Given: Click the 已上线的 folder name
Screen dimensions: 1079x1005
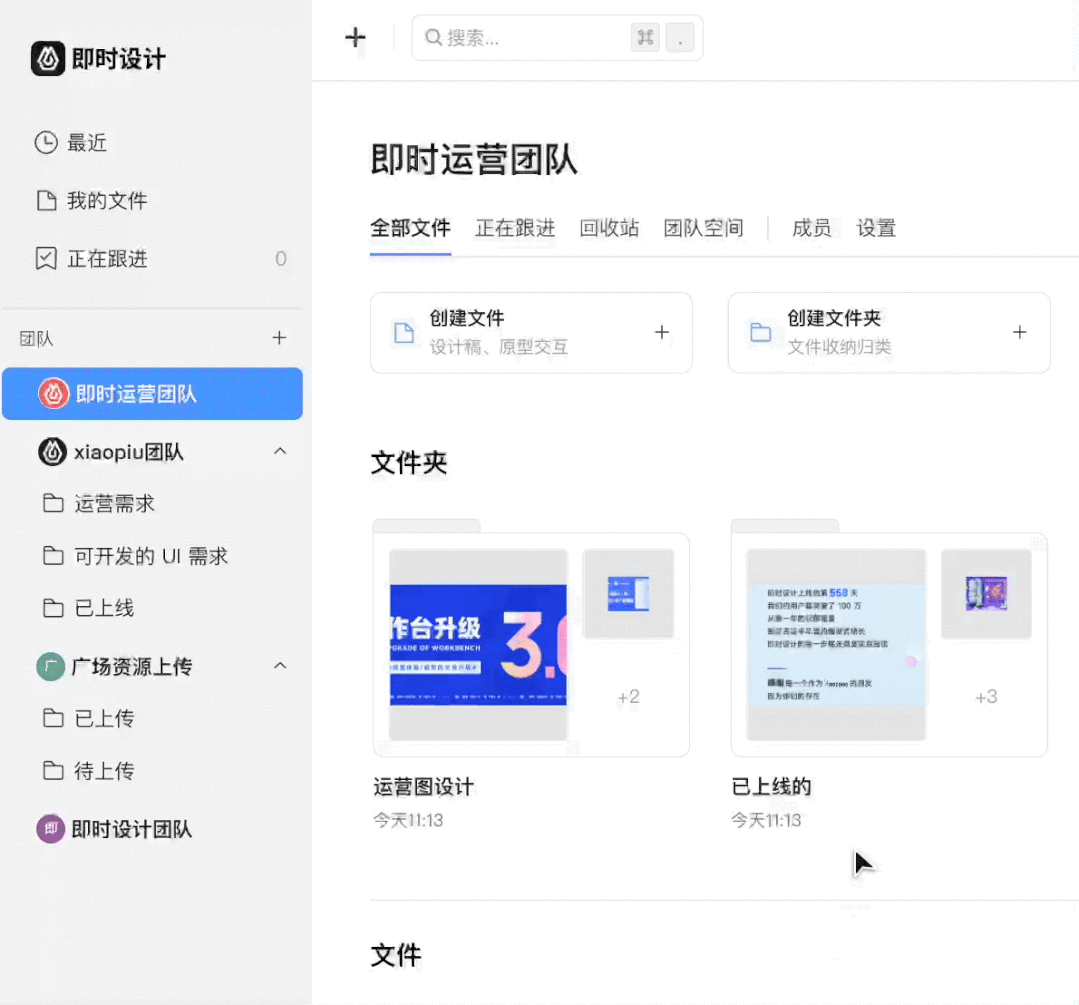Looking at the screenshot, I should [x=771, y=786].
